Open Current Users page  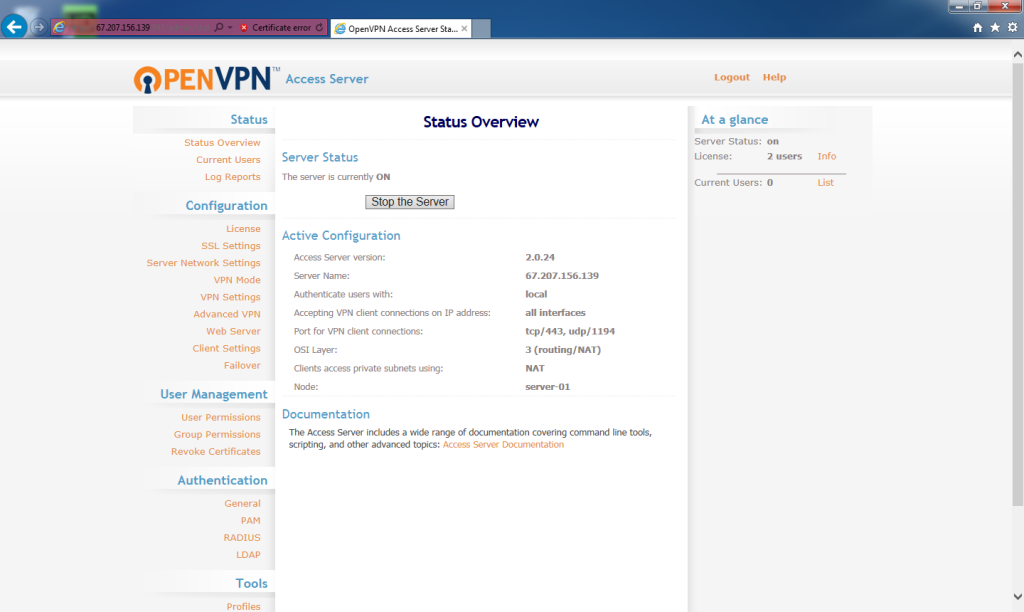(228, 159)
